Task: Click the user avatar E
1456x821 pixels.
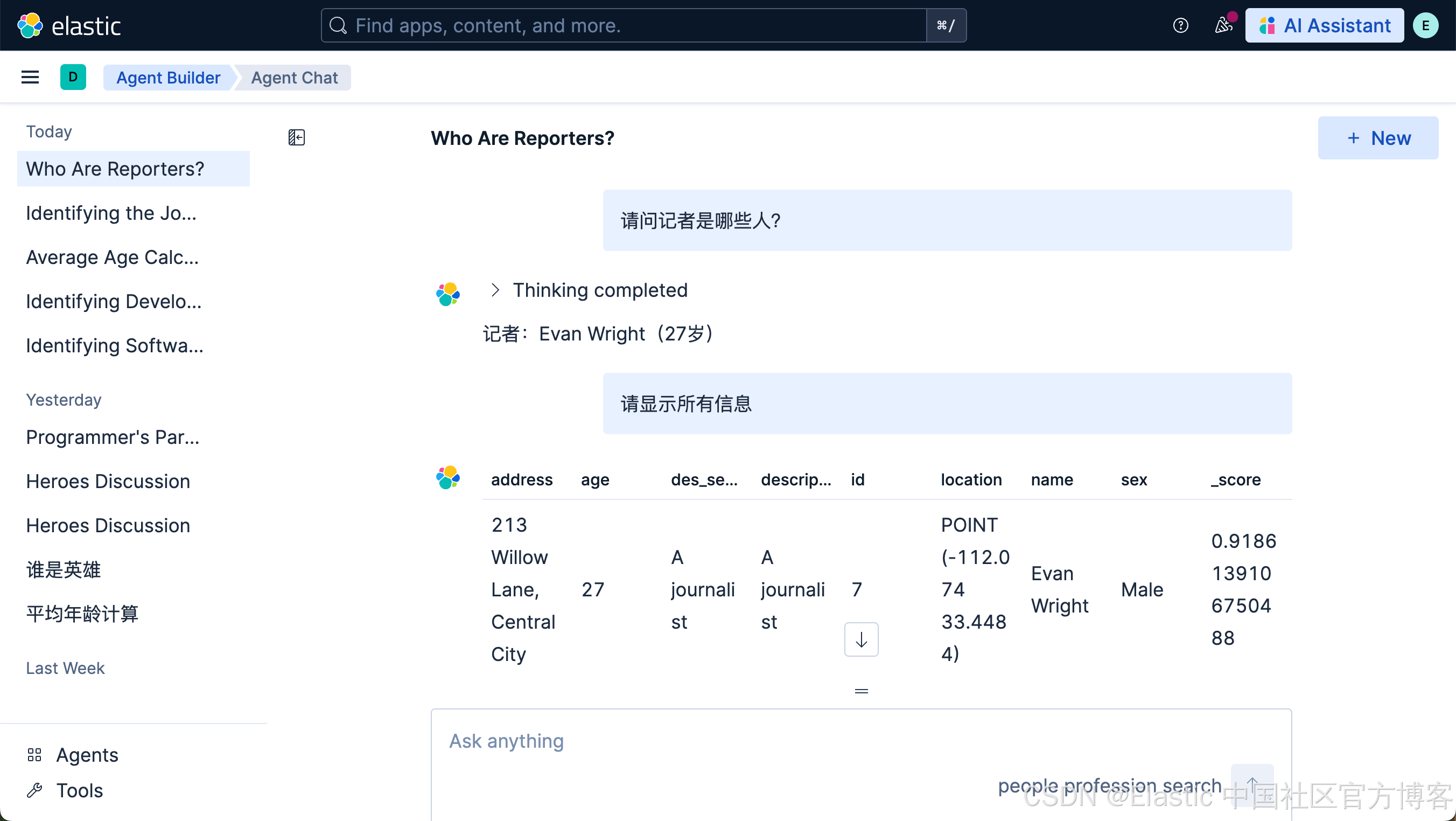Action: [1425, 25]
